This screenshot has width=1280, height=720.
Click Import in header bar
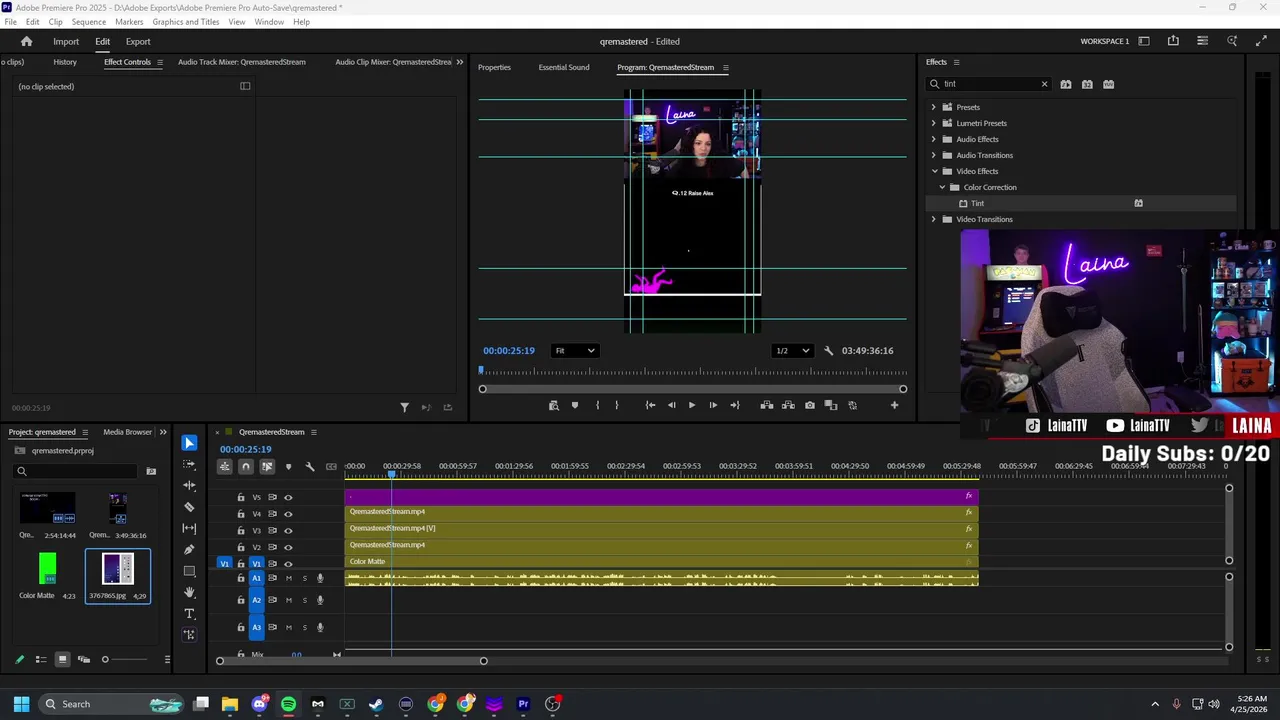(66, 41)
